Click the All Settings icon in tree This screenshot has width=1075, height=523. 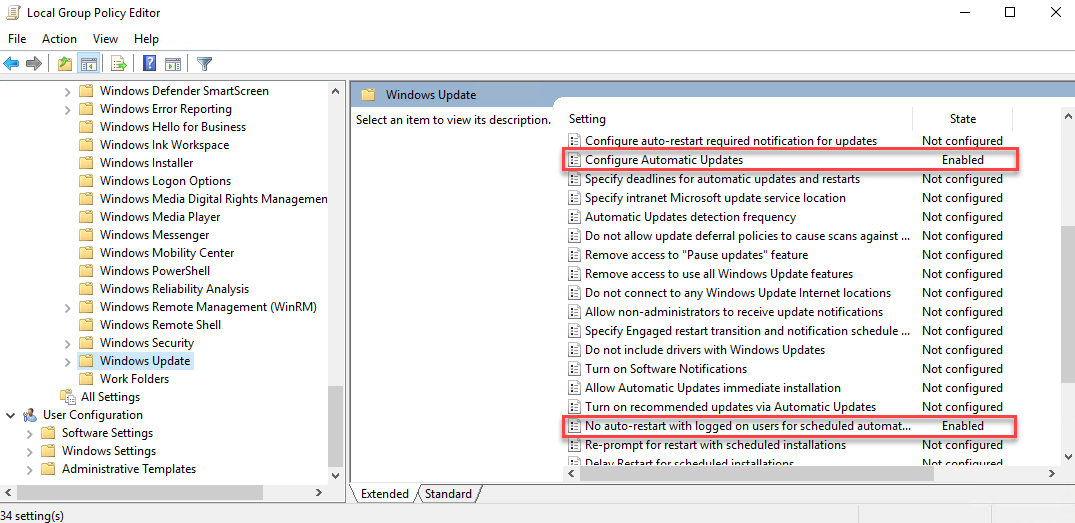pyautogui.click(x=67, y=397)
